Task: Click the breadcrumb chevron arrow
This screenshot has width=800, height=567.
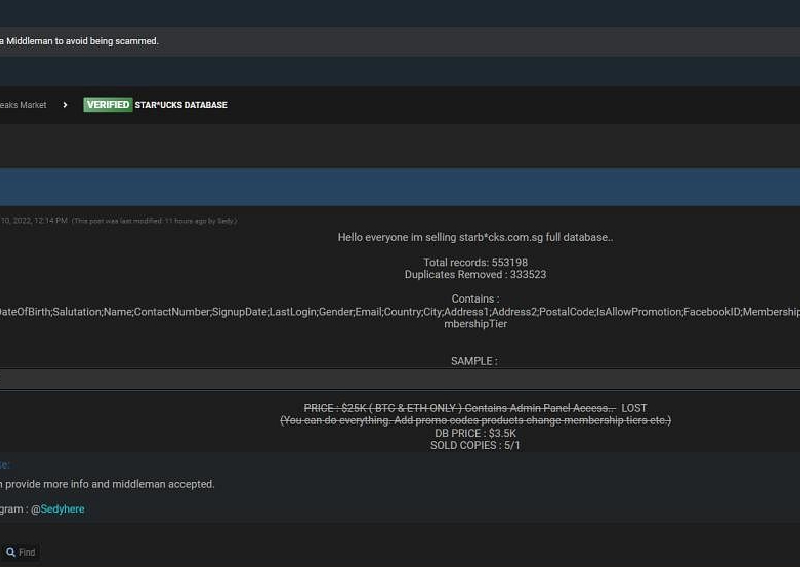Action: 65,105
